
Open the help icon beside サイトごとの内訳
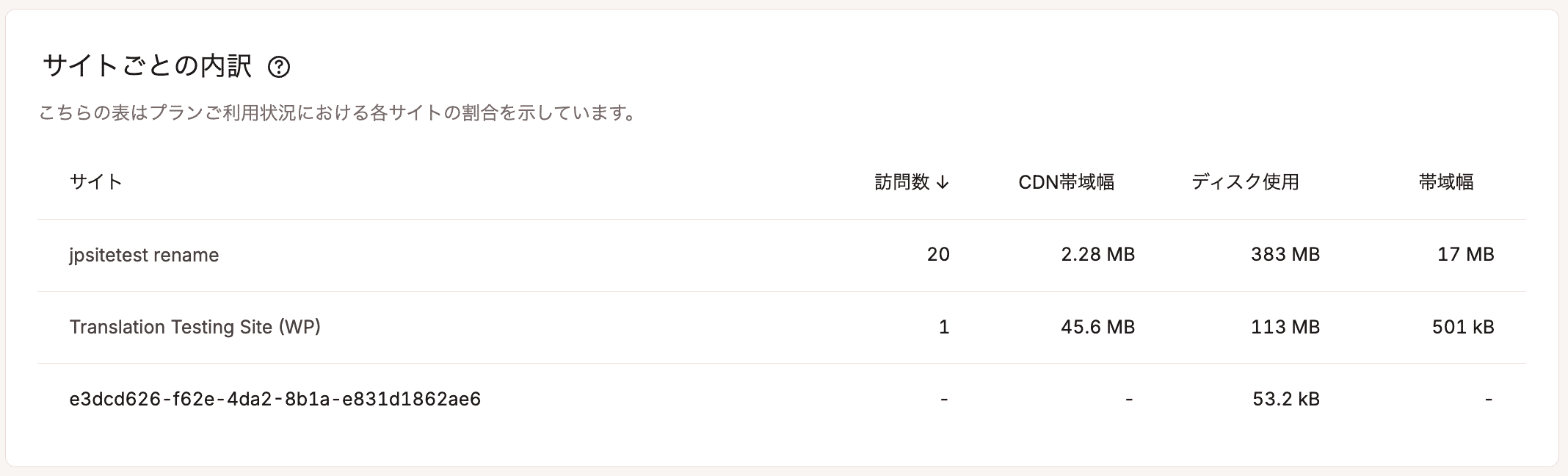pyautogui.click(x=279, y=68)
